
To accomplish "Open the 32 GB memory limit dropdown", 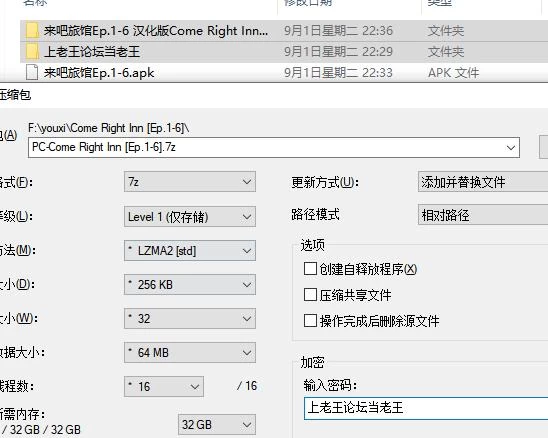I will click(x=217, y=425).
